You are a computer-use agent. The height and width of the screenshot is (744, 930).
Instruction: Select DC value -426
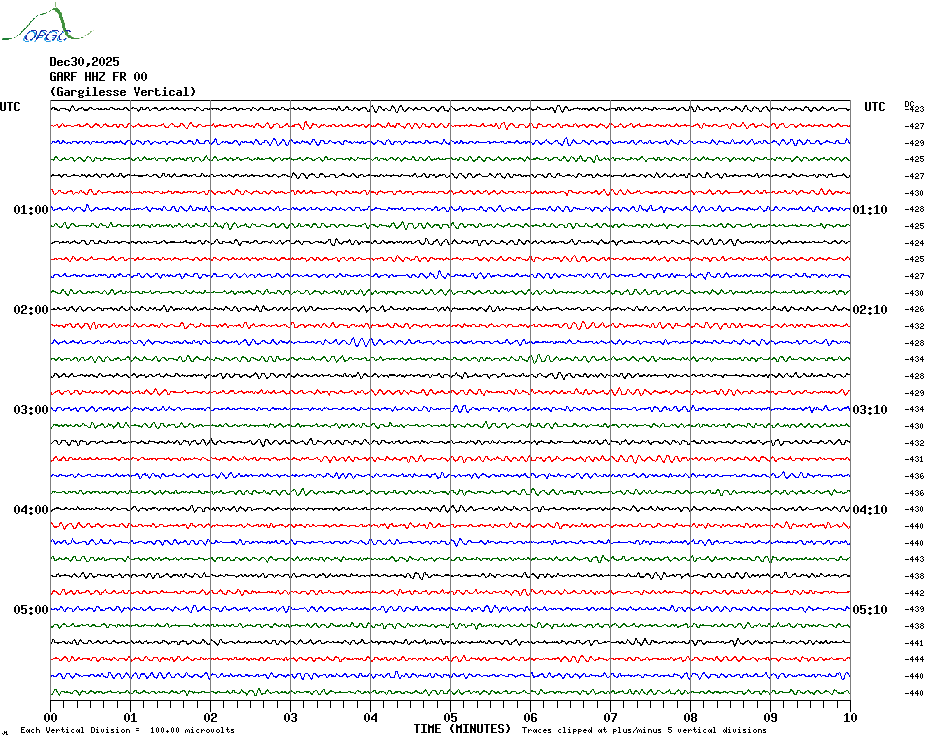[915, 310]
